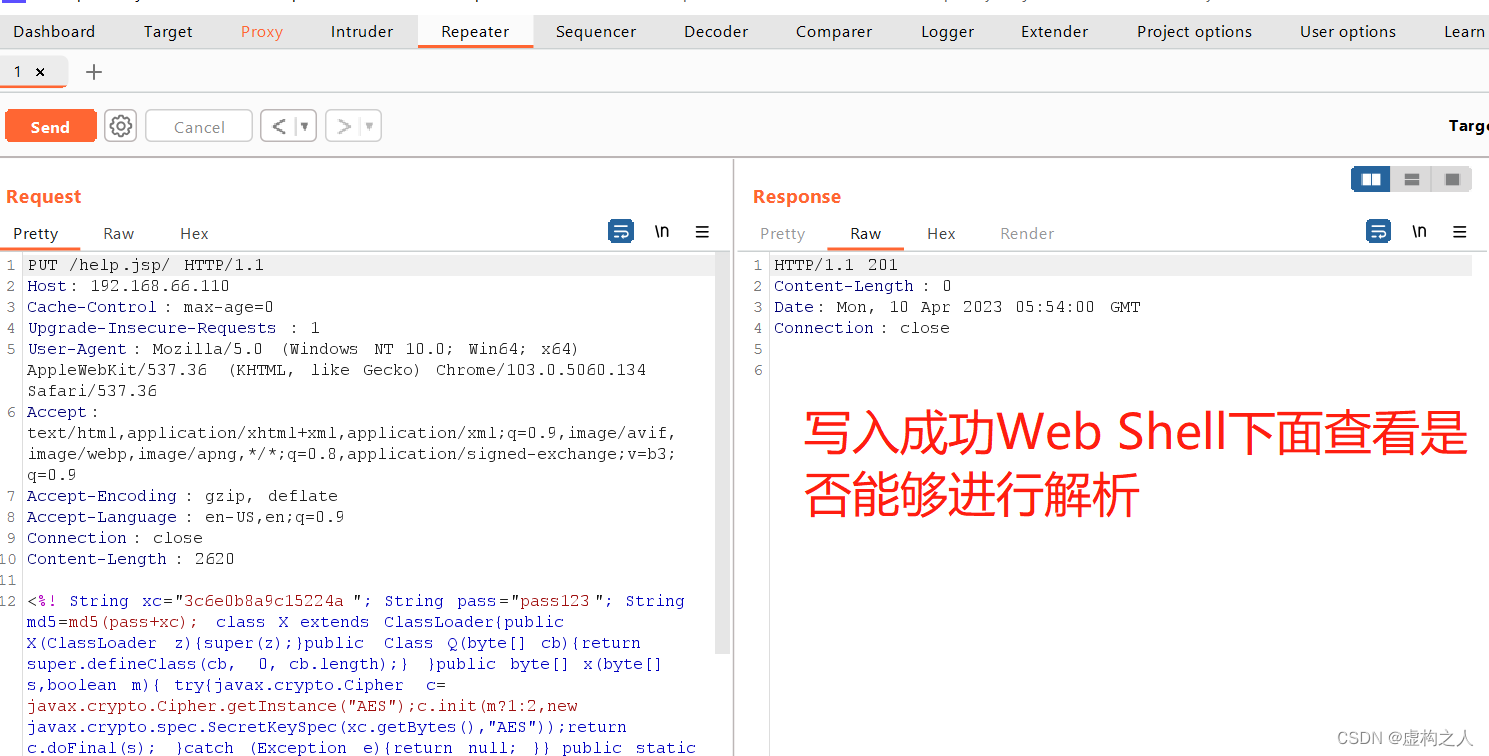Image resolution: width=1489 pixels, height=756 pixels.
Task: Go back to previous request in history
Action: point(279,126)
